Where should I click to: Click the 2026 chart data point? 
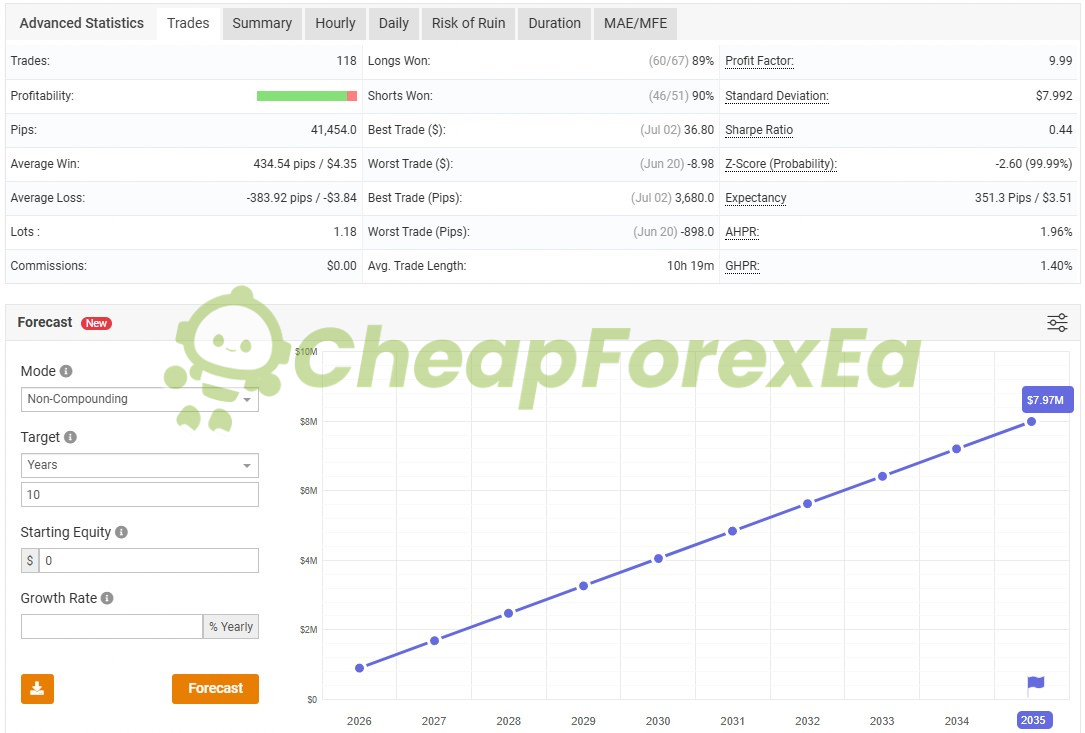point(359,668)
